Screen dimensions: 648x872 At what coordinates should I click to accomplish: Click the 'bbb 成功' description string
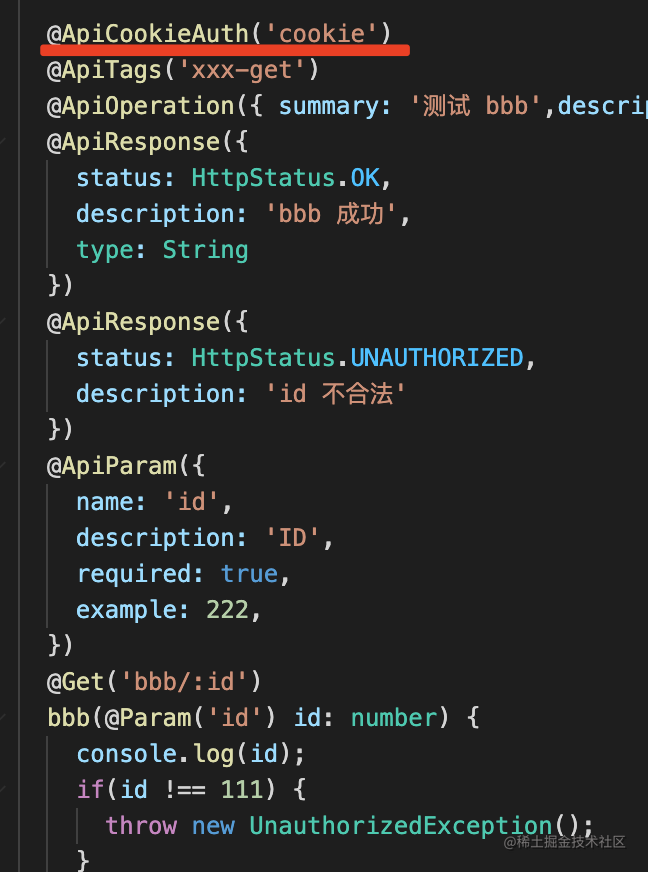(338, 214)
